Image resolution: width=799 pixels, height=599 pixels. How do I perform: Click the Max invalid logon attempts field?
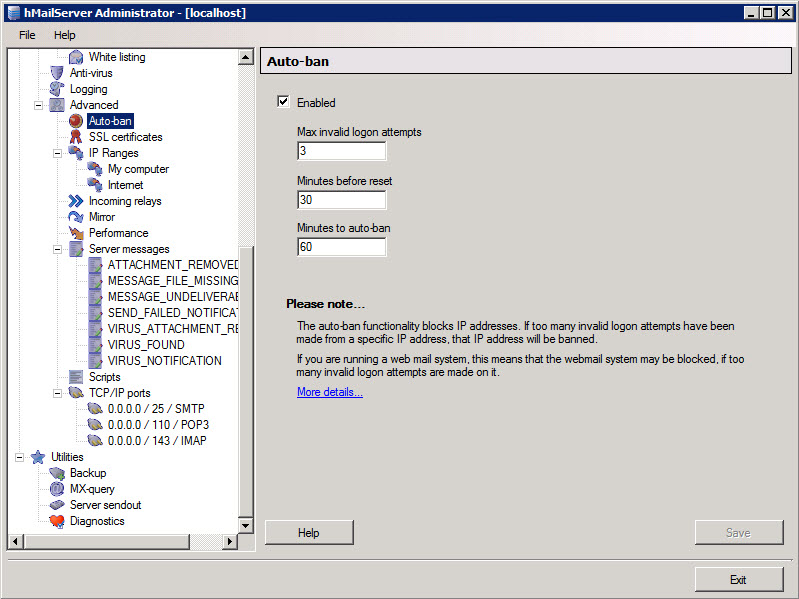(x=341, y=151)
